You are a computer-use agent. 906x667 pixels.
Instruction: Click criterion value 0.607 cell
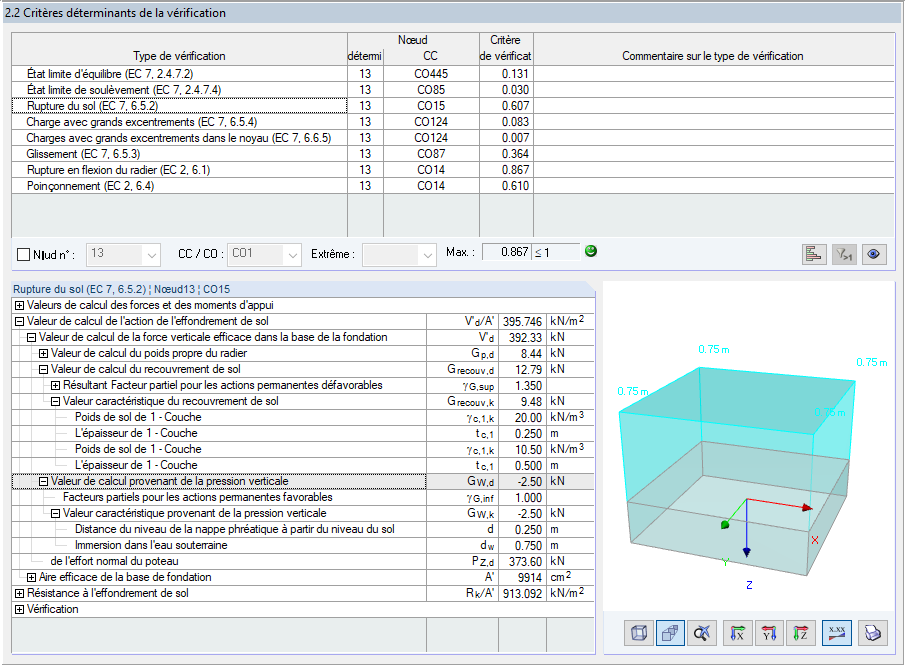506,106
